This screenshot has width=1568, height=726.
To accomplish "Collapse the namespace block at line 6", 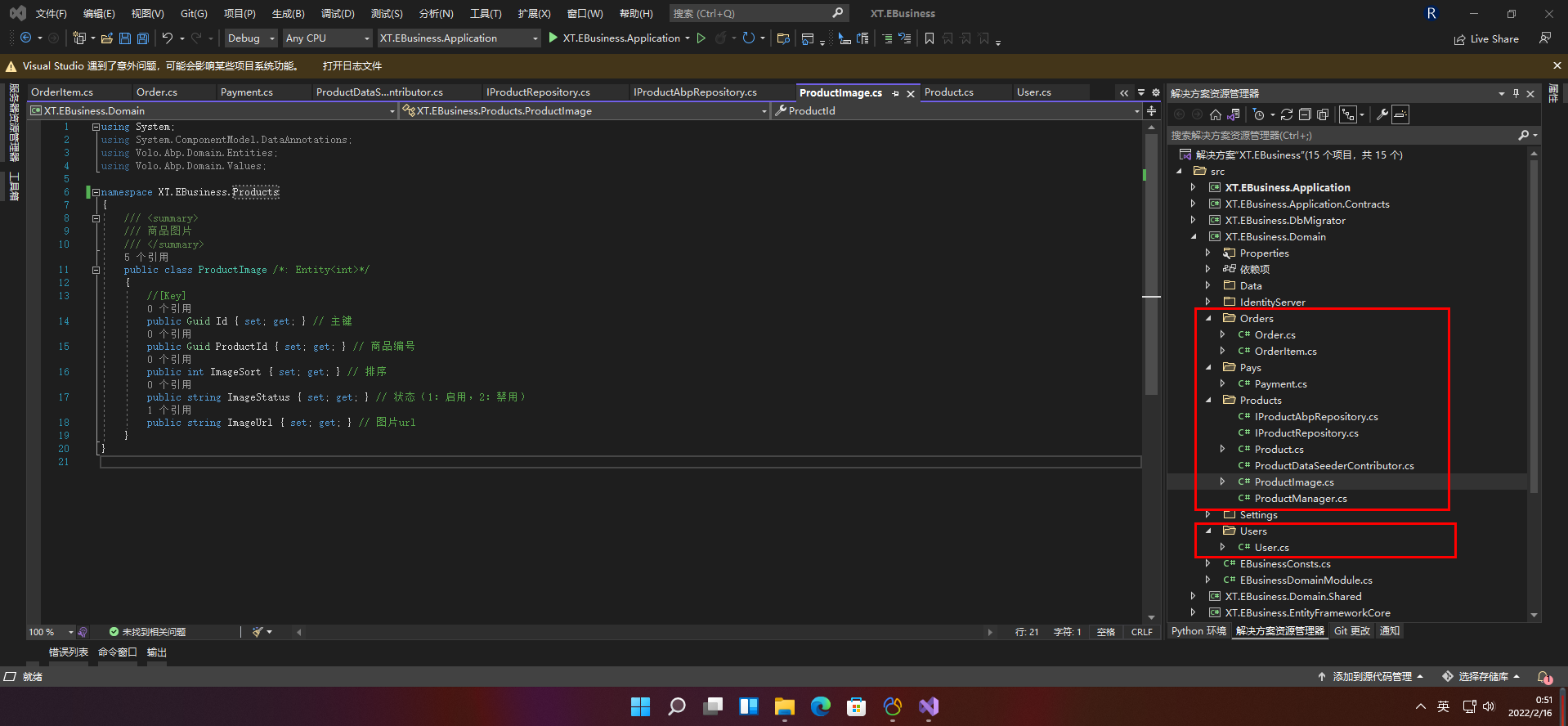I will pos(96,192).
